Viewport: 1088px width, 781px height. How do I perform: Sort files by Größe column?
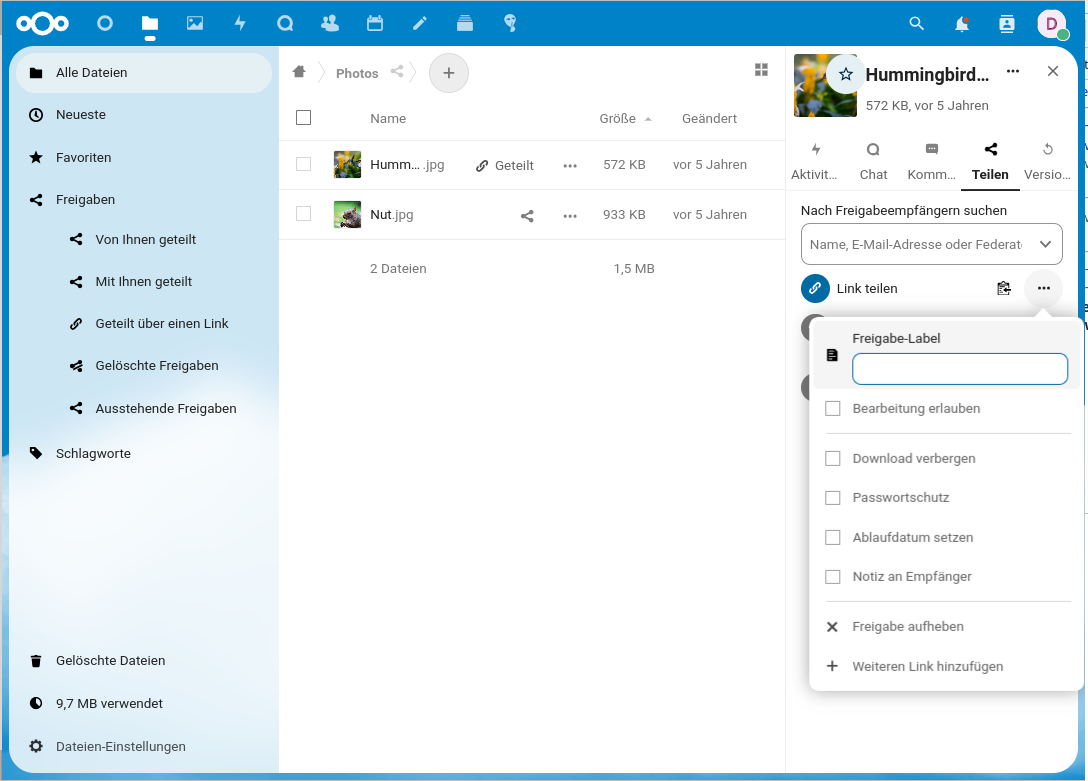coord(617,118)
